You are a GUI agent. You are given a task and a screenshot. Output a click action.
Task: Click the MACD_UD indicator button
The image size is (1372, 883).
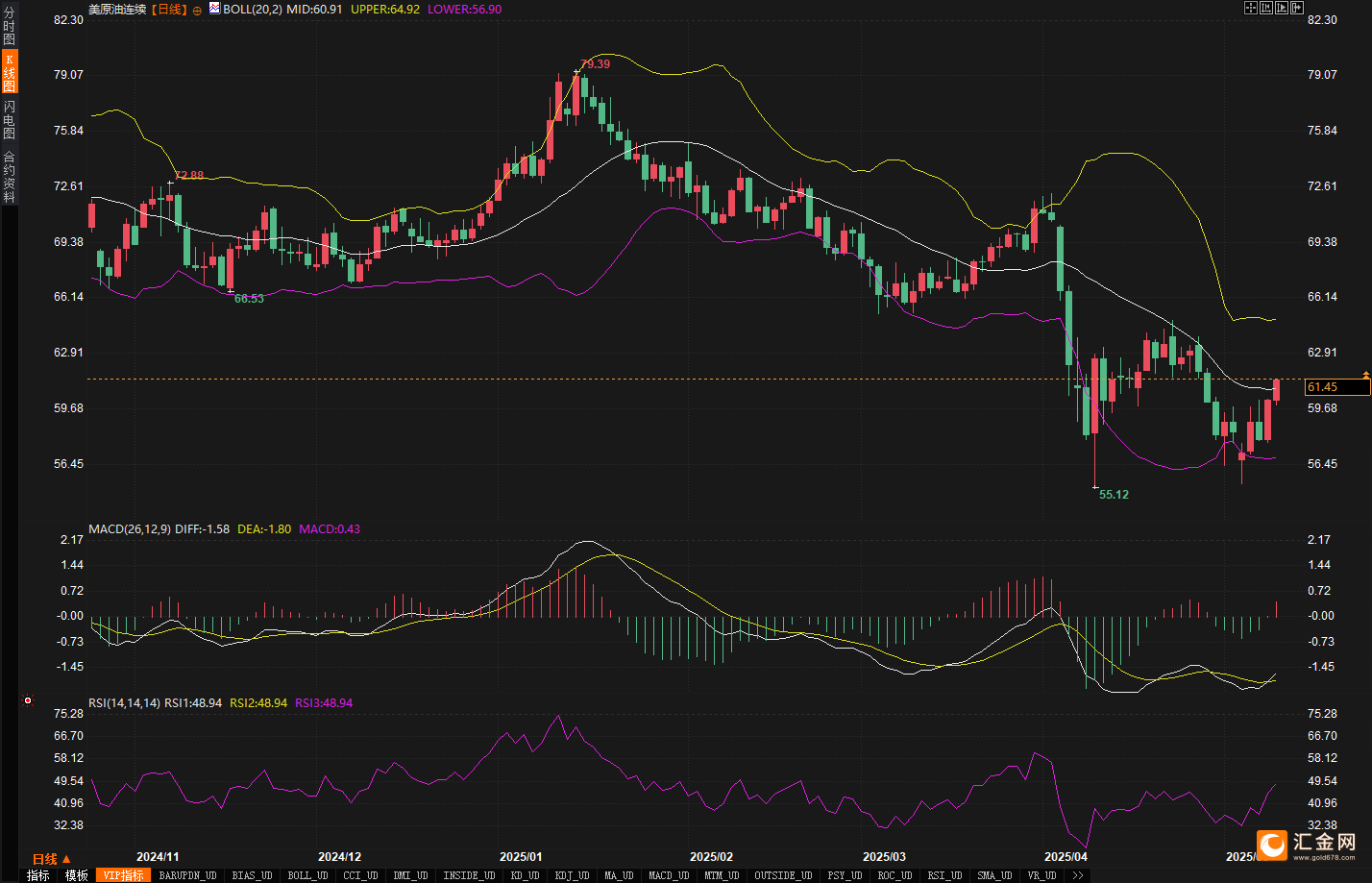[669, 875]
